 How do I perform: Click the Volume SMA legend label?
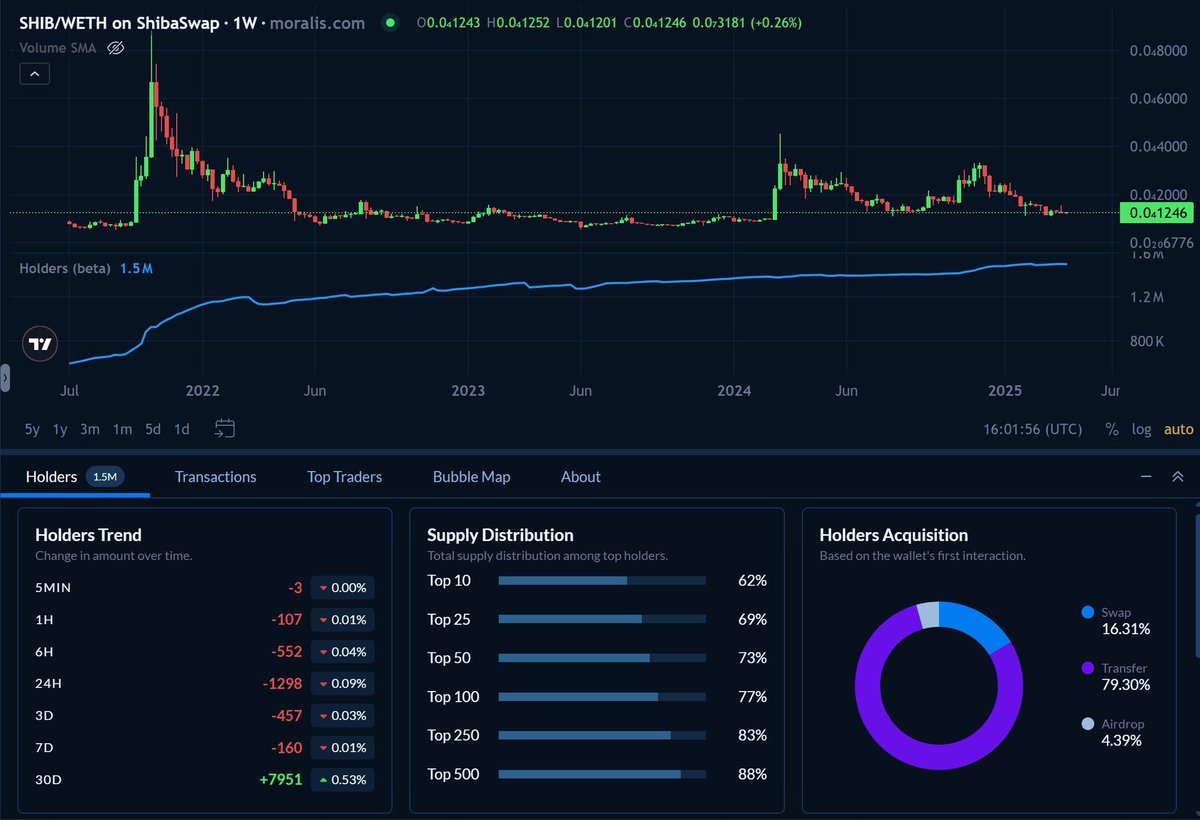point(57,47)
